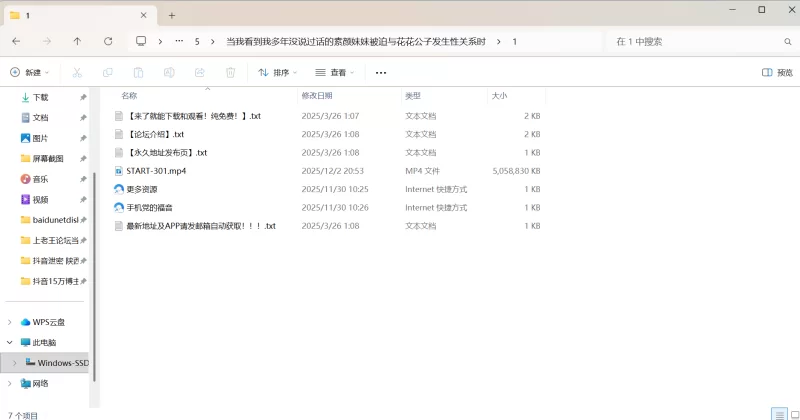Screen dimensions: 800x420
Task: Click the Rename icon in toolbar
Action: point(169,72)
